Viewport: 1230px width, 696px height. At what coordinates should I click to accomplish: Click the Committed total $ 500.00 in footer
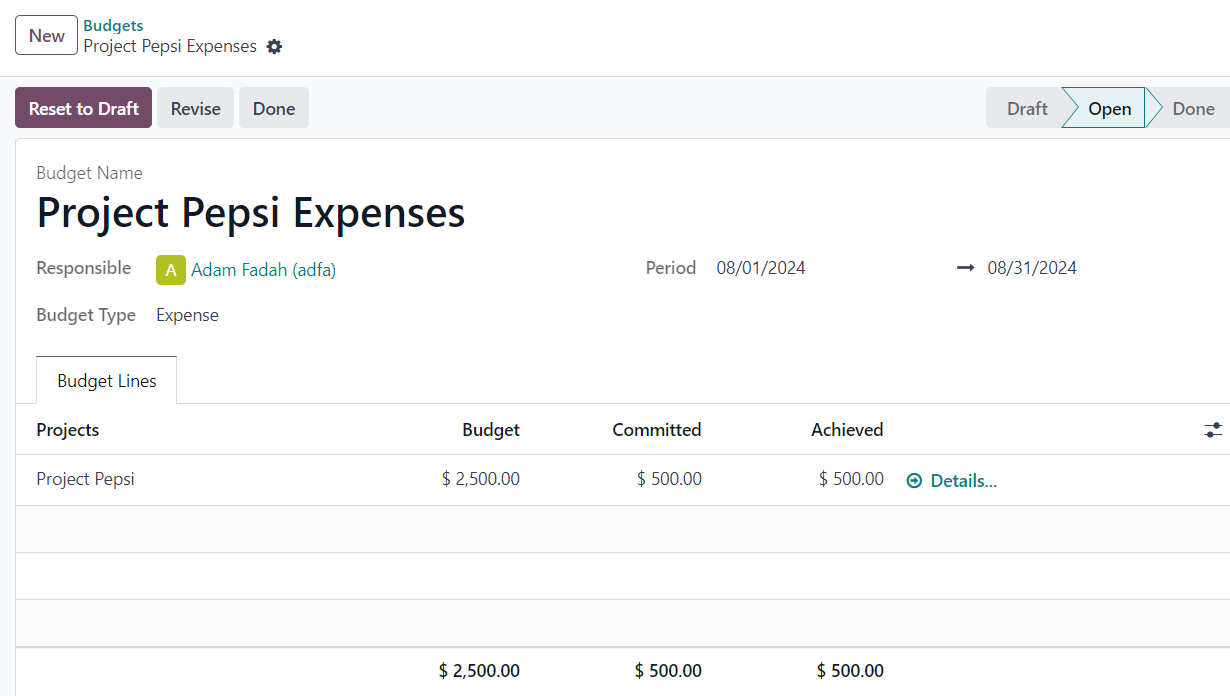tap(668, 671)
